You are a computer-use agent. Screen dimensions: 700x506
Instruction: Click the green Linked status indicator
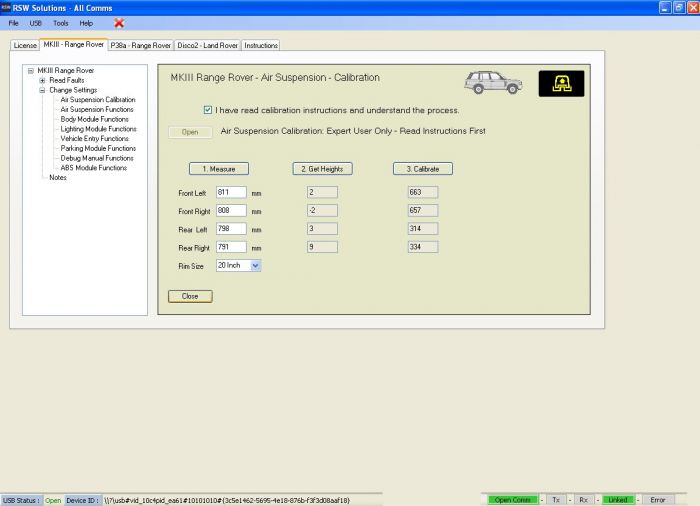coord(618,500)
